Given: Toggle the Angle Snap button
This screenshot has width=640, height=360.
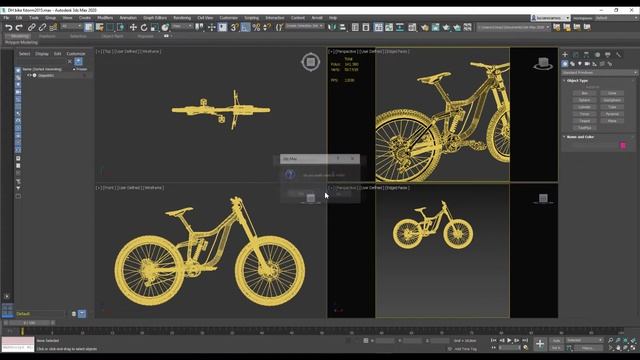Looking at the screenshot, I should 245,27.
